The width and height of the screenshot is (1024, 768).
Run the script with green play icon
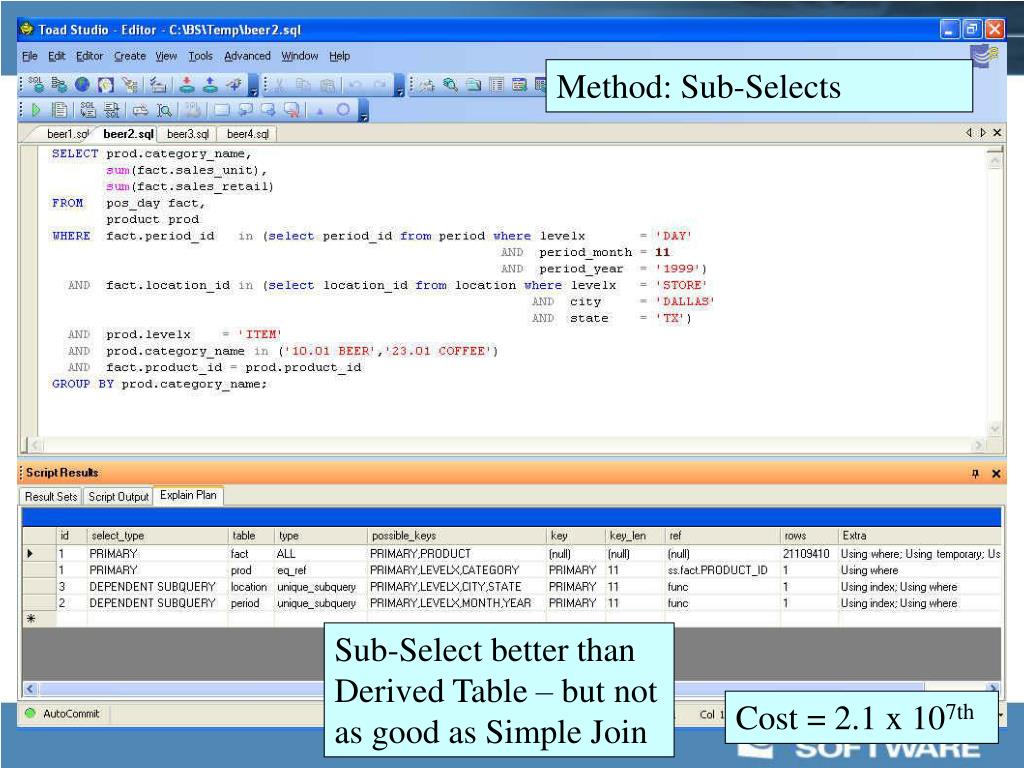(36, 110)
